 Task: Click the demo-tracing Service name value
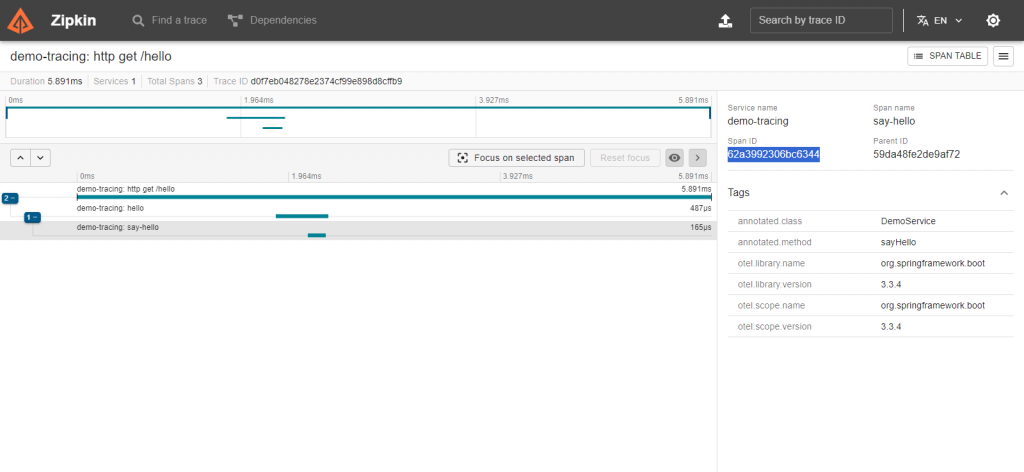point(758,121)
